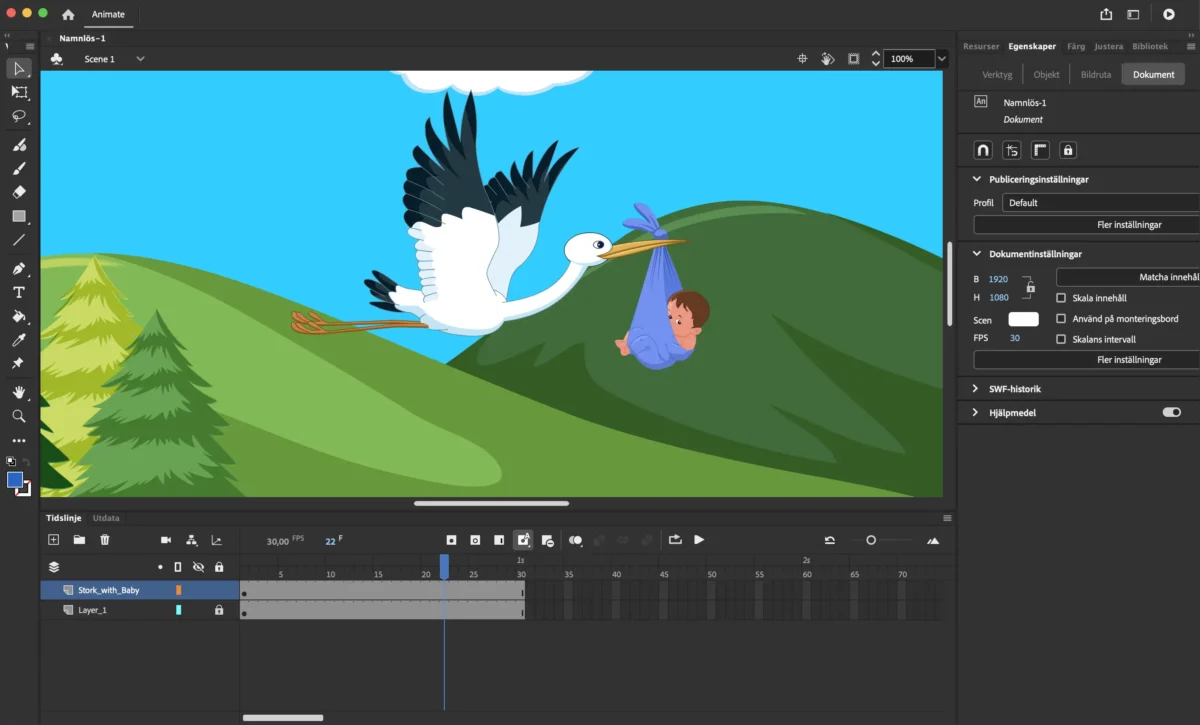
Task: Insert a frame in the timeline
Action: click(499, 540)
